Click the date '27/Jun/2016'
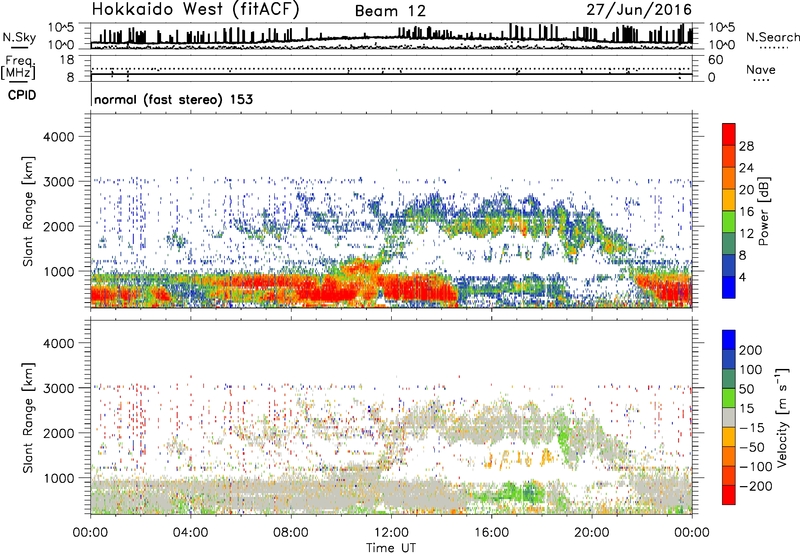Viewport: 800px width, 554px height. click(639, 9)
